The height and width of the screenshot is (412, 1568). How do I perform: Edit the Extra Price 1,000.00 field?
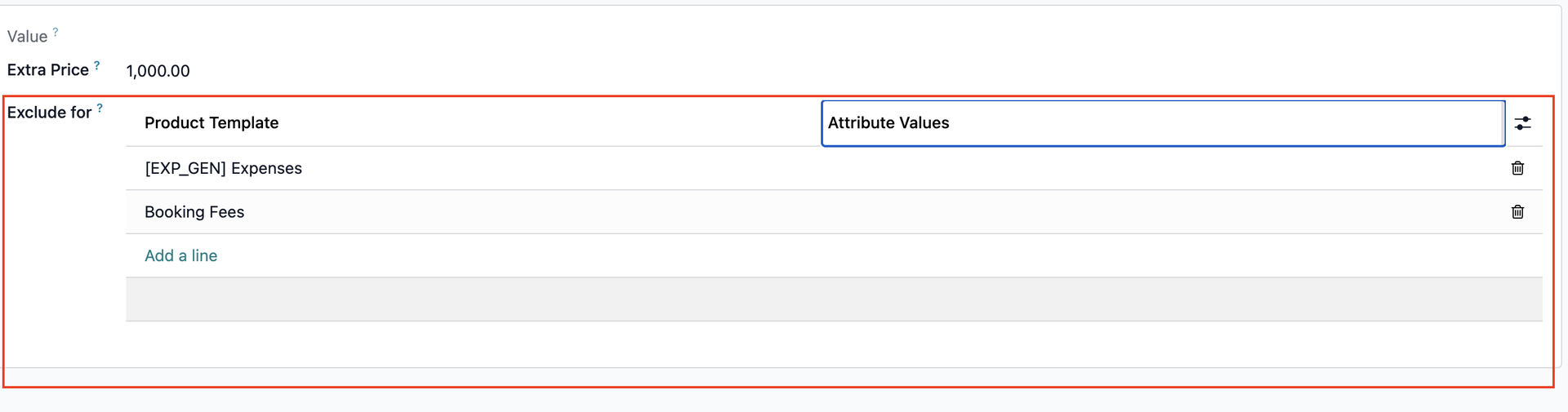click(x=158, y=71)
